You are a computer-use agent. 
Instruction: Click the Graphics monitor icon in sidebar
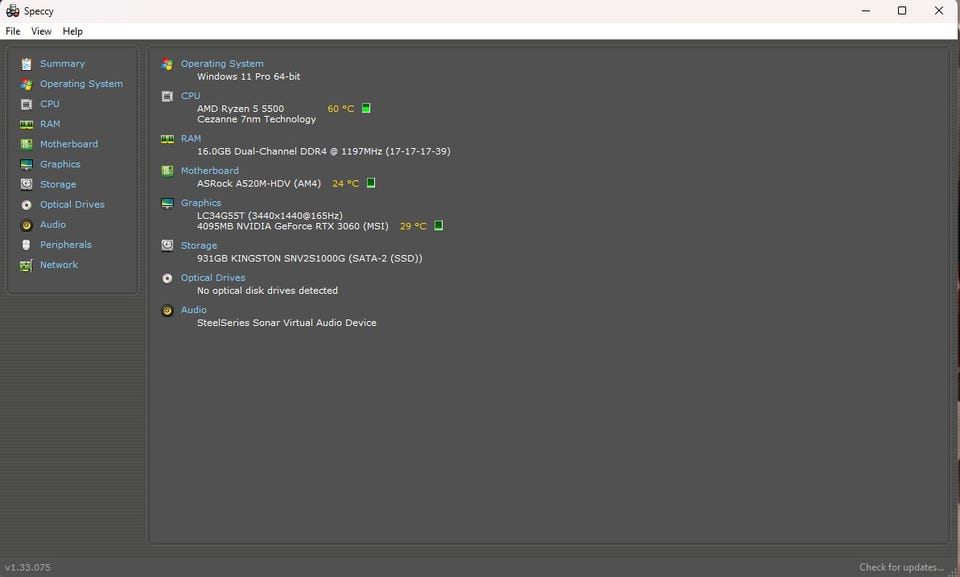tap(26, 164)
